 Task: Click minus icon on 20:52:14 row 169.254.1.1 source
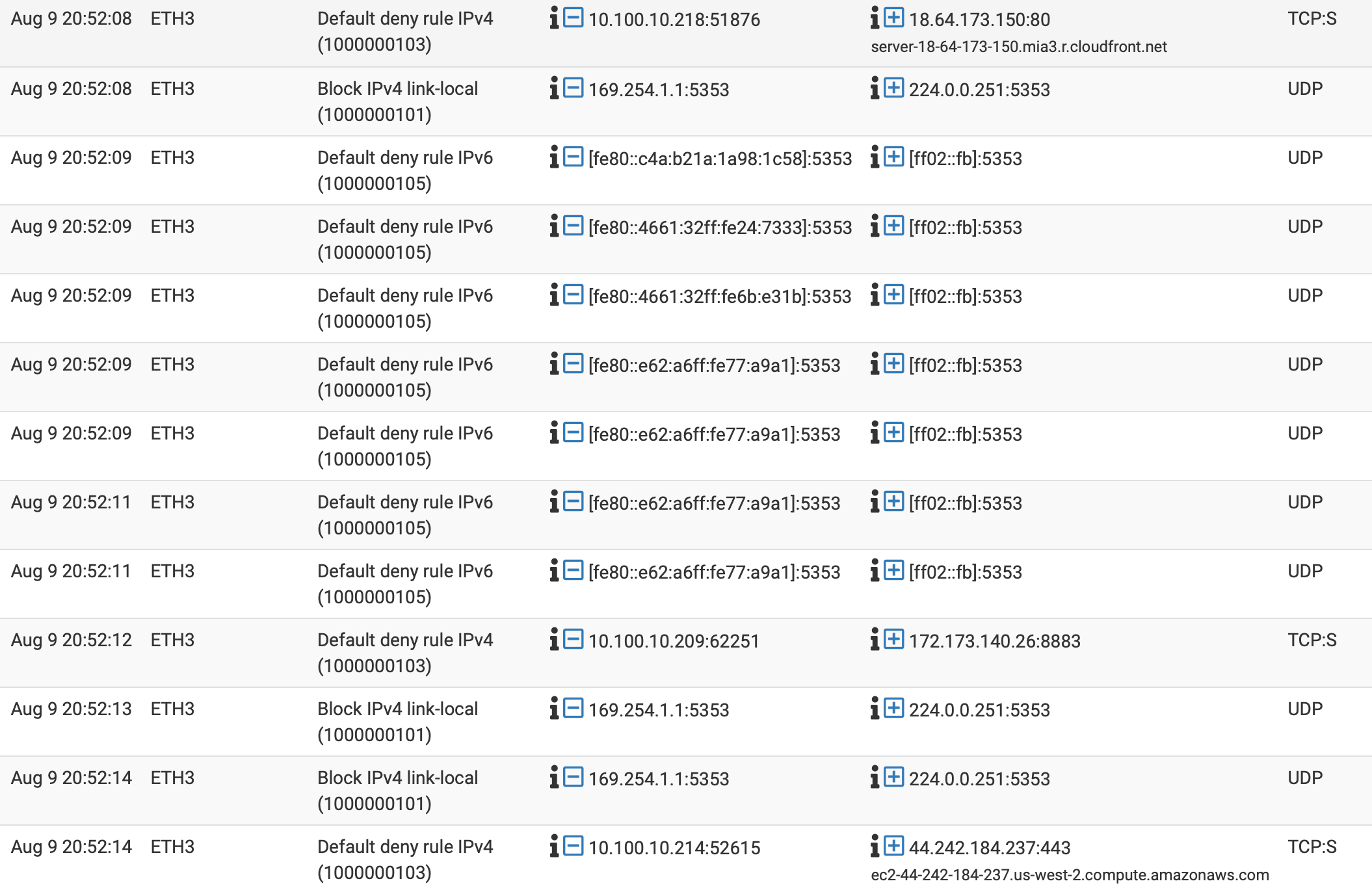point(573,777)
